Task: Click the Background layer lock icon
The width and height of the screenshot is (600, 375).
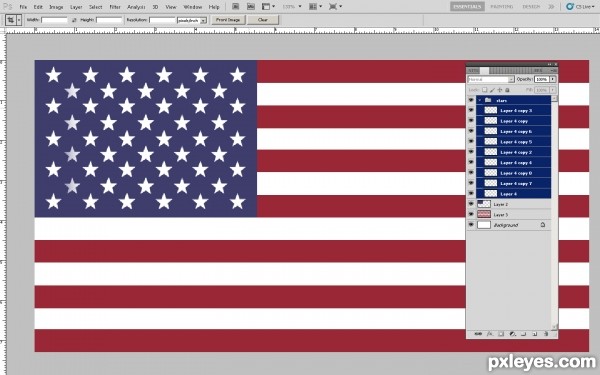Action: point(543,225)
